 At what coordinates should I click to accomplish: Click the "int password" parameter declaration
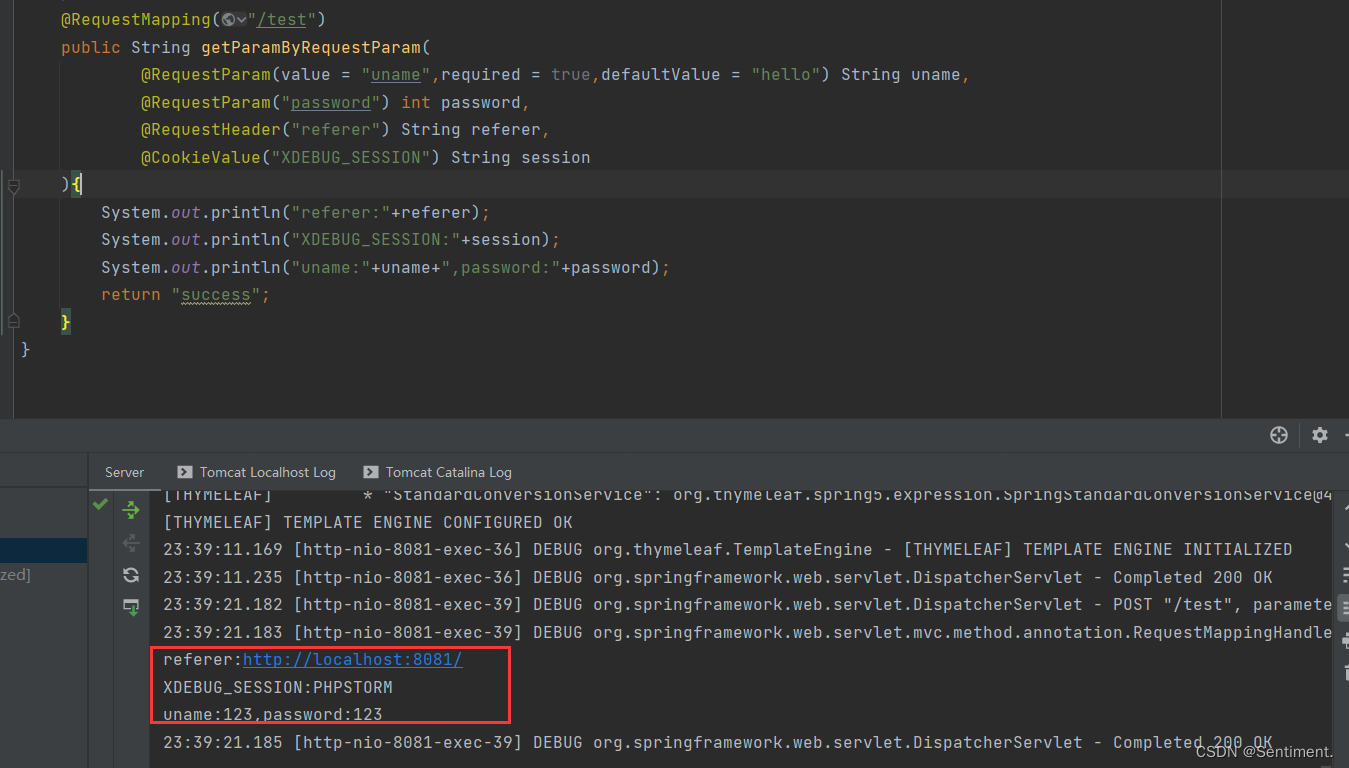point(461,102)
